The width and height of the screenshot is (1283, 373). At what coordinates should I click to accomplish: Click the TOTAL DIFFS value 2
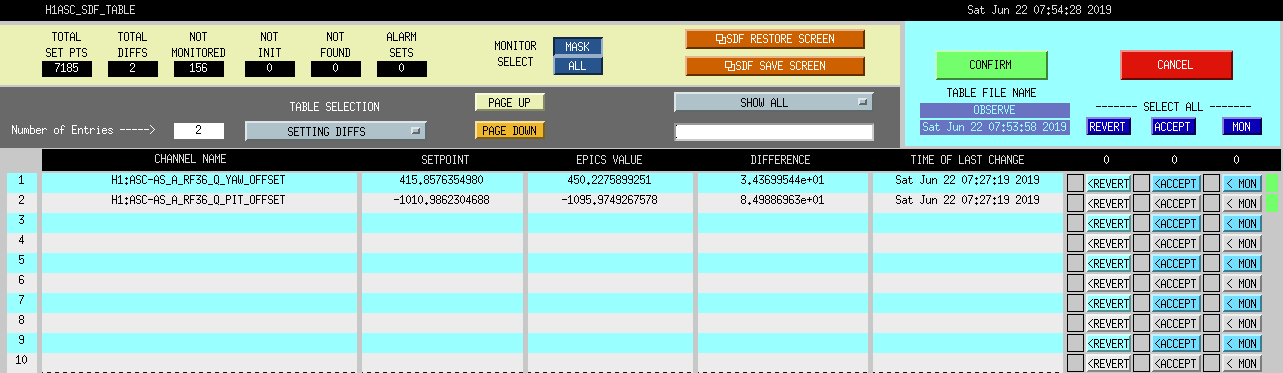[132, 69]
